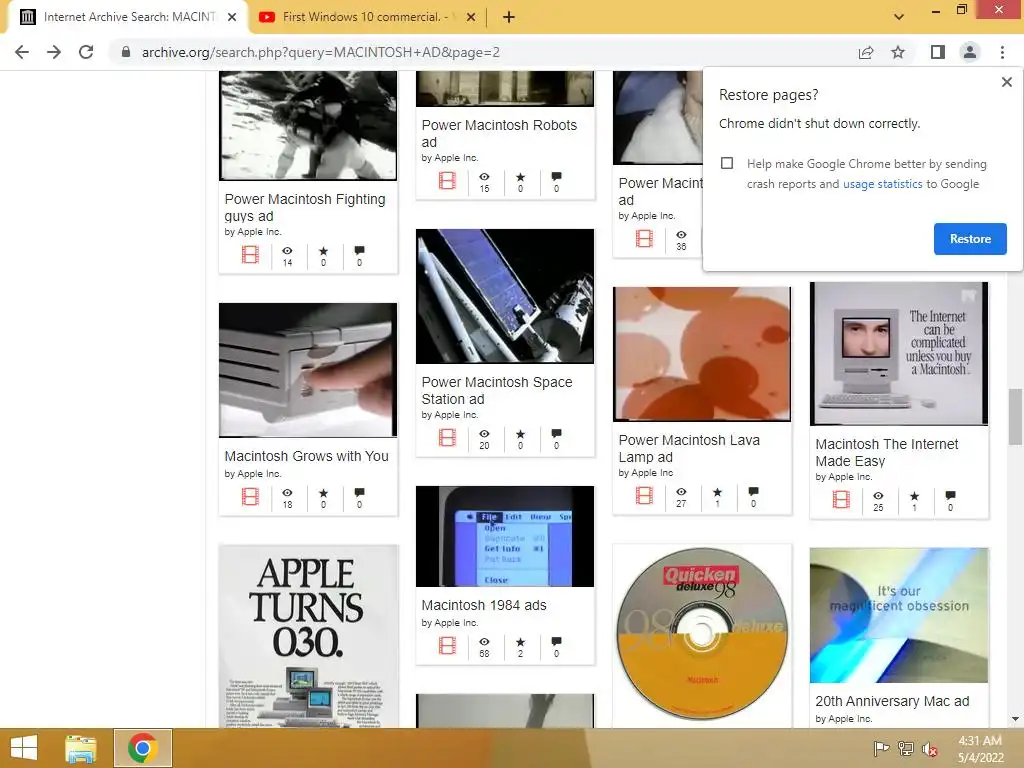The height and width of the screenshot is (768, 1024).
Task: Click the page vertical scrollbar thumb
Action: (x=1015, y=417)
